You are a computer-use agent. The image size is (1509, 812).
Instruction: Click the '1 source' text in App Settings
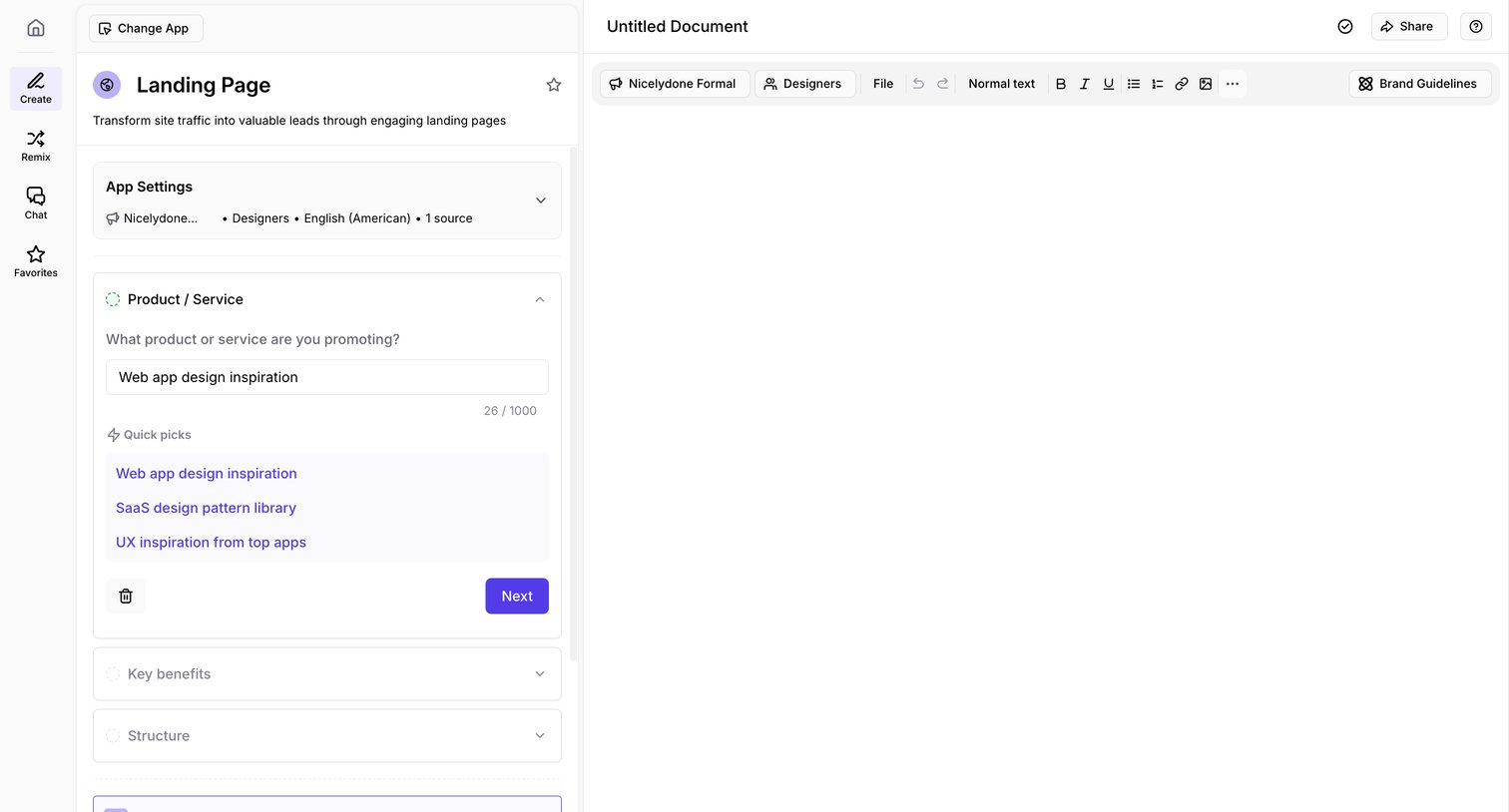pyautogui.click(x=449, y=218)
